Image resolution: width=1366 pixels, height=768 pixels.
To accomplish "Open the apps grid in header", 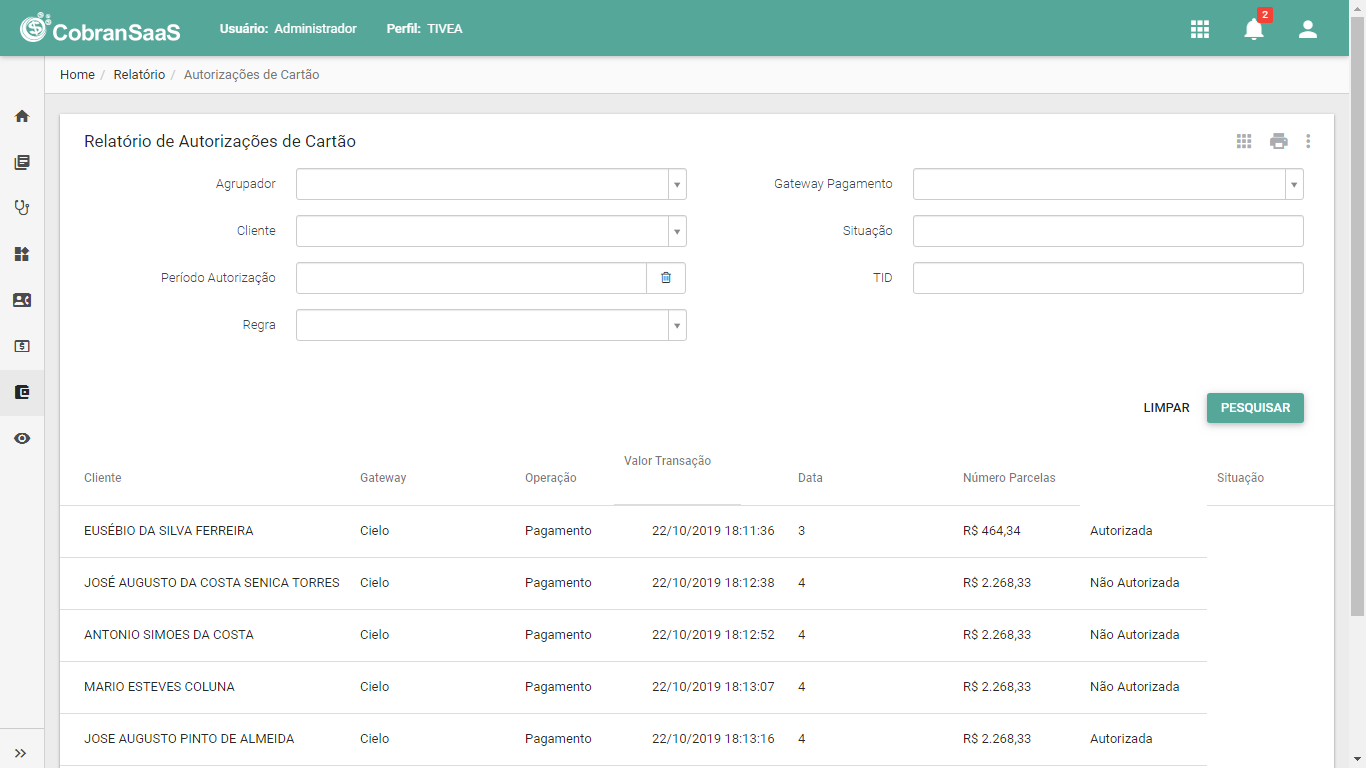I will (1200, 29).
